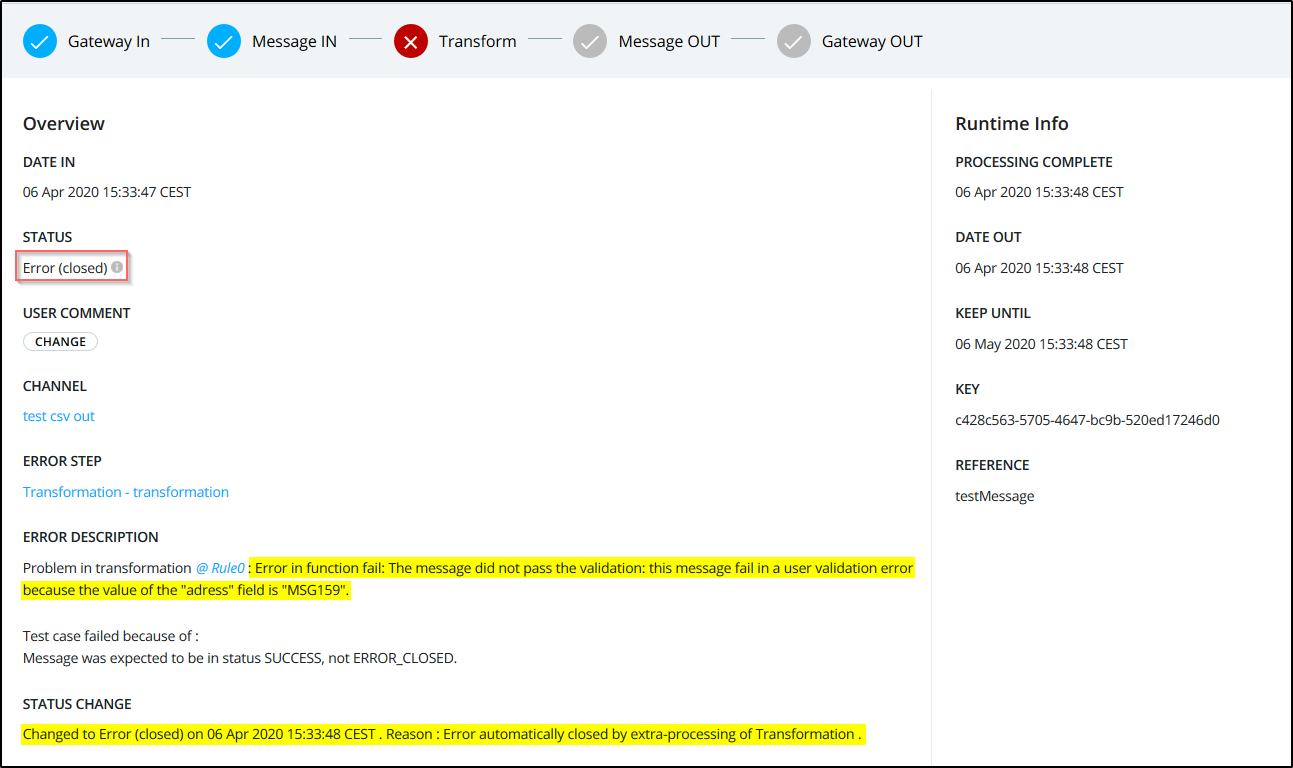
Task: Click the testMessage reference value
Action: [995, 496]
